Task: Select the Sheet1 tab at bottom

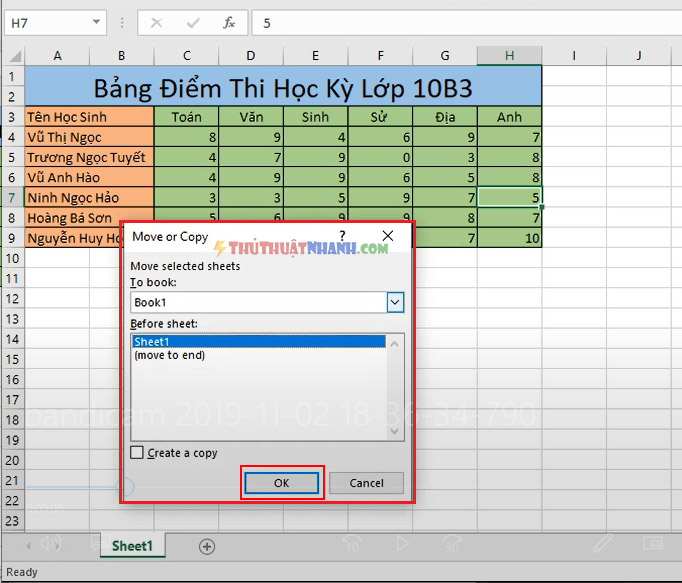Action: (x=133, y=546)
